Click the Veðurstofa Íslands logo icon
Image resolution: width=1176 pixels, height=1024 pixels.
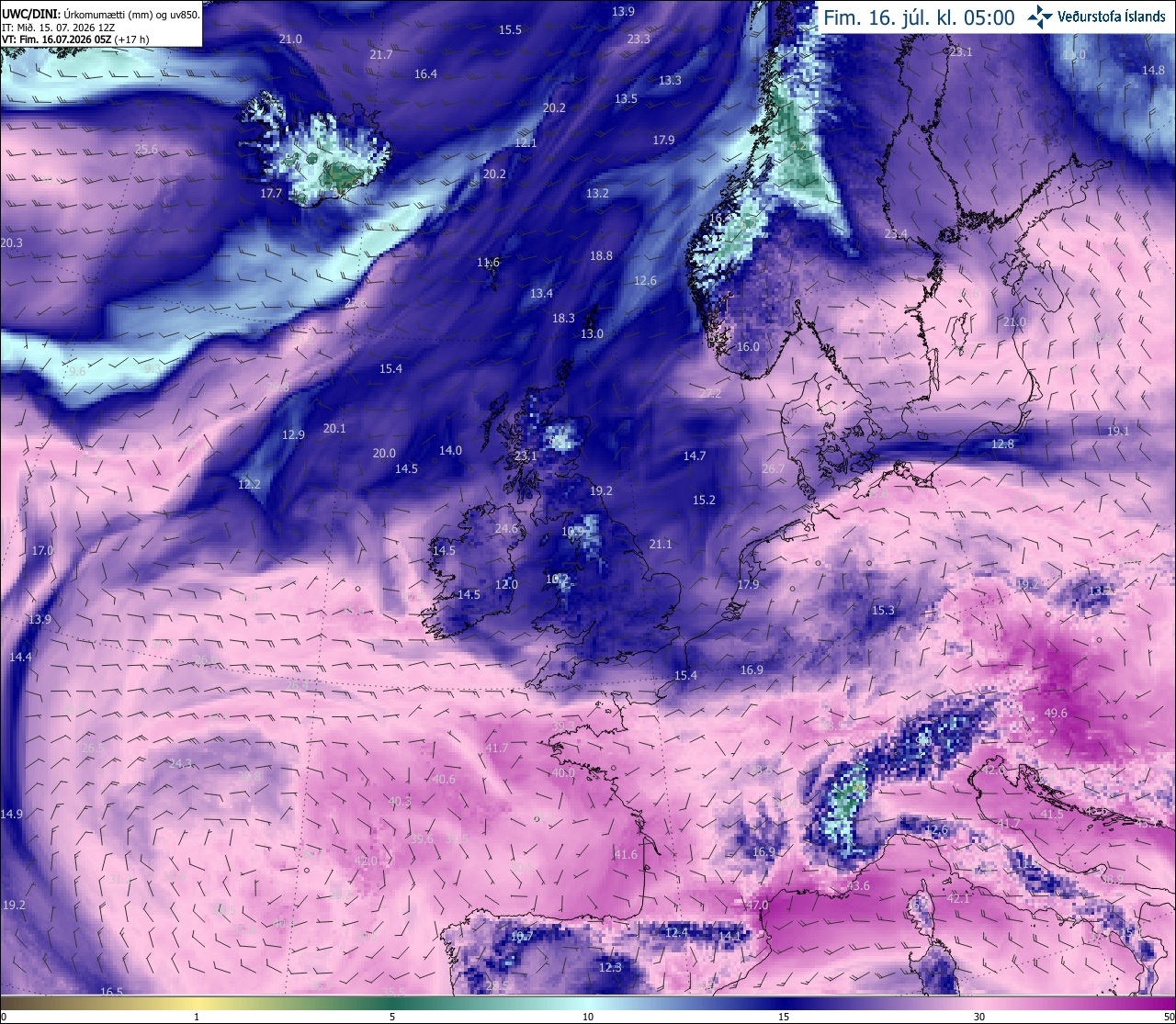(1040, 16)
